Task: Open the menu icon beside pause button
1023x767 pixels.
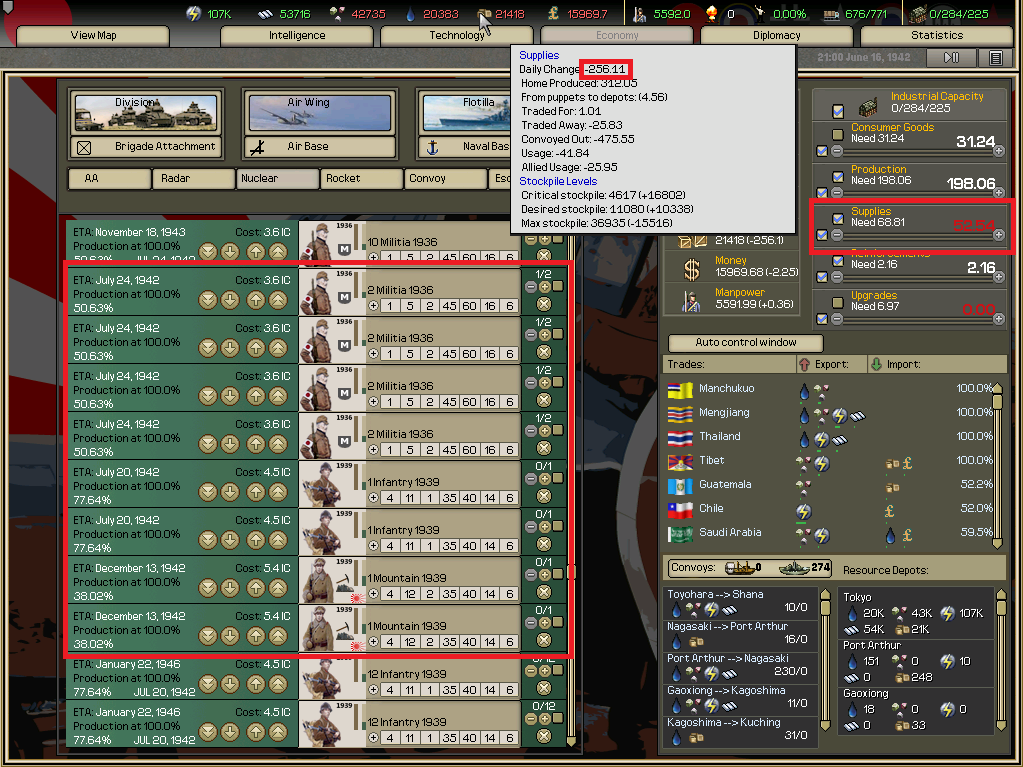Action: 996,57
